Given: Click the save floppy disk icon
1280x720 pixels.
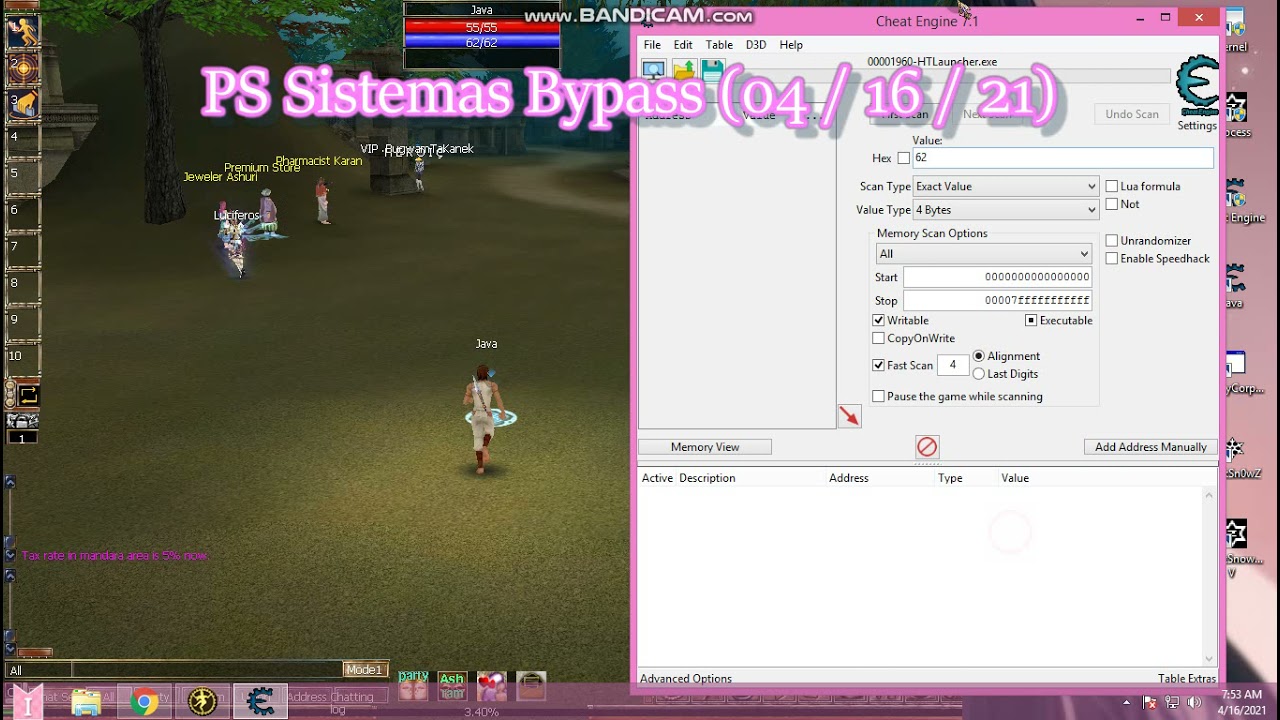Looking at the screenshot, I should [x=712, y=70].
